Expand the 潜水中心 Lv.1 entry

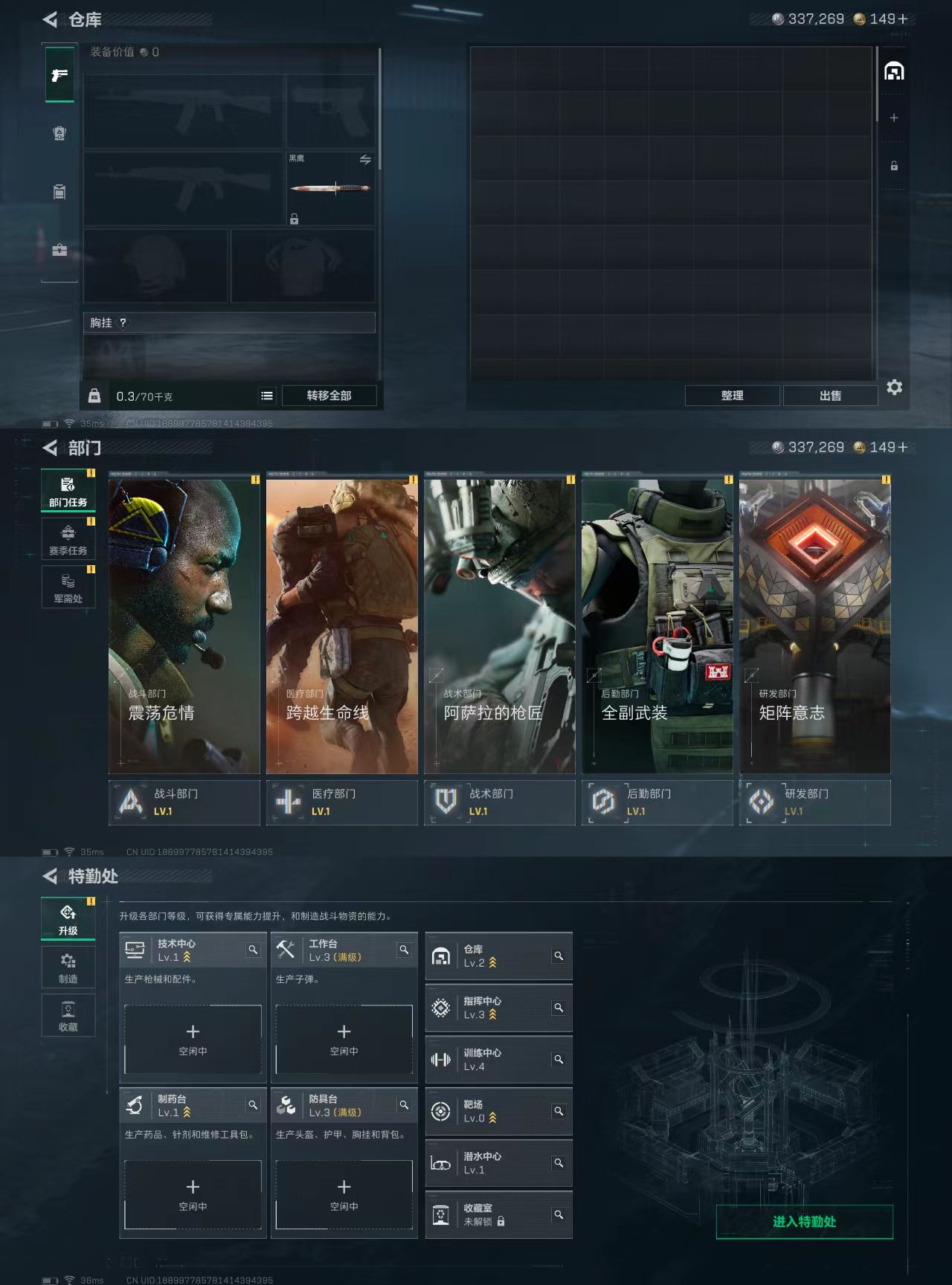(x=498, y=1163)
